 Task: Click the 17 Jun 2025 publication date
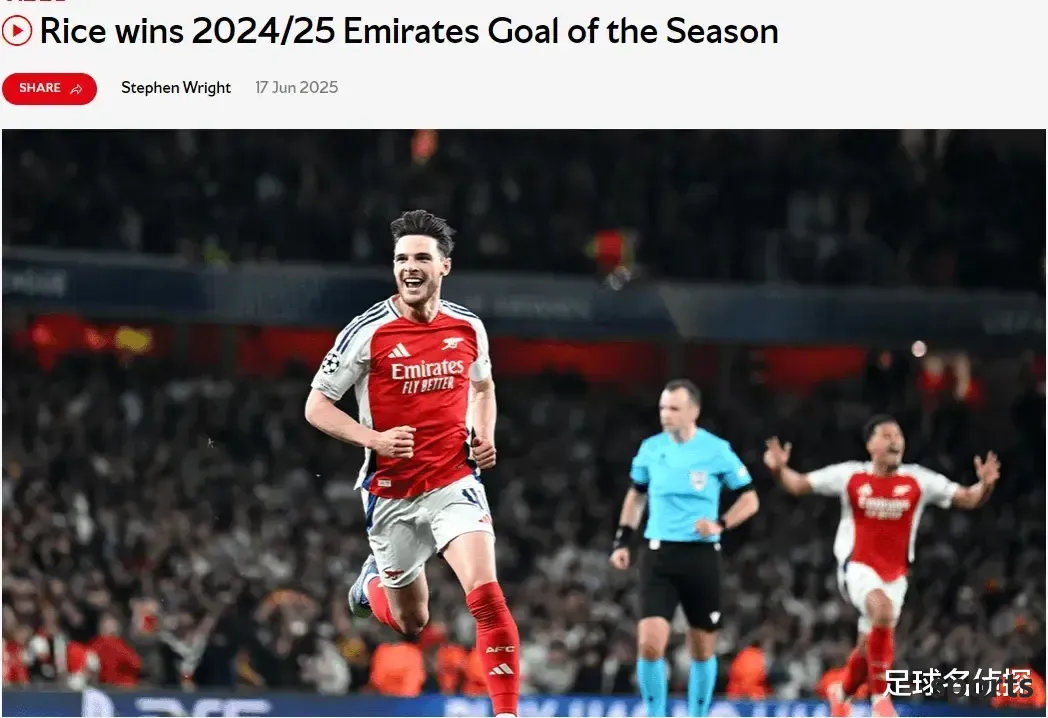[x=297, y=88]
